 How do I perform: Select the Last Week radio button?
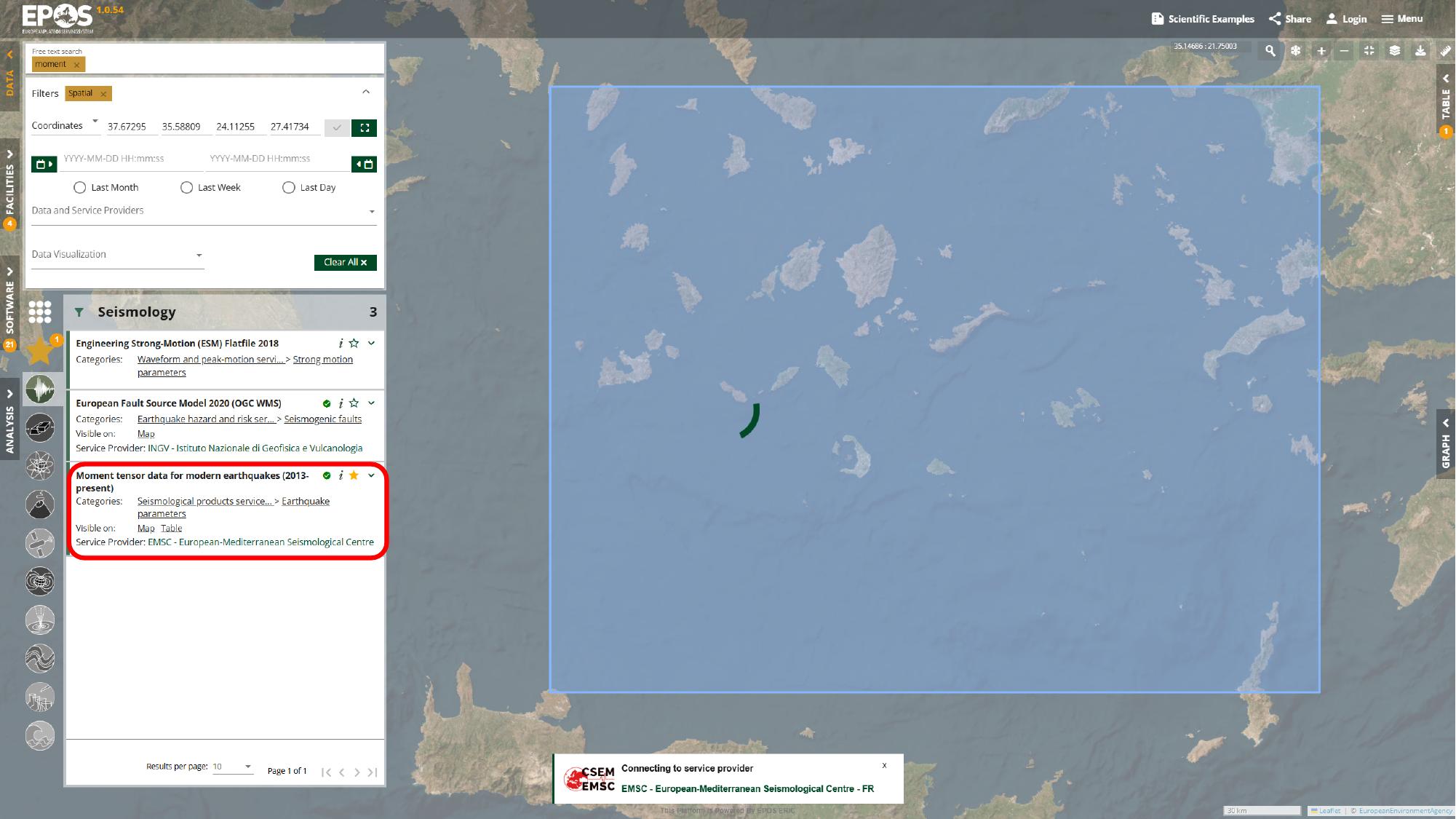point(186,188)
